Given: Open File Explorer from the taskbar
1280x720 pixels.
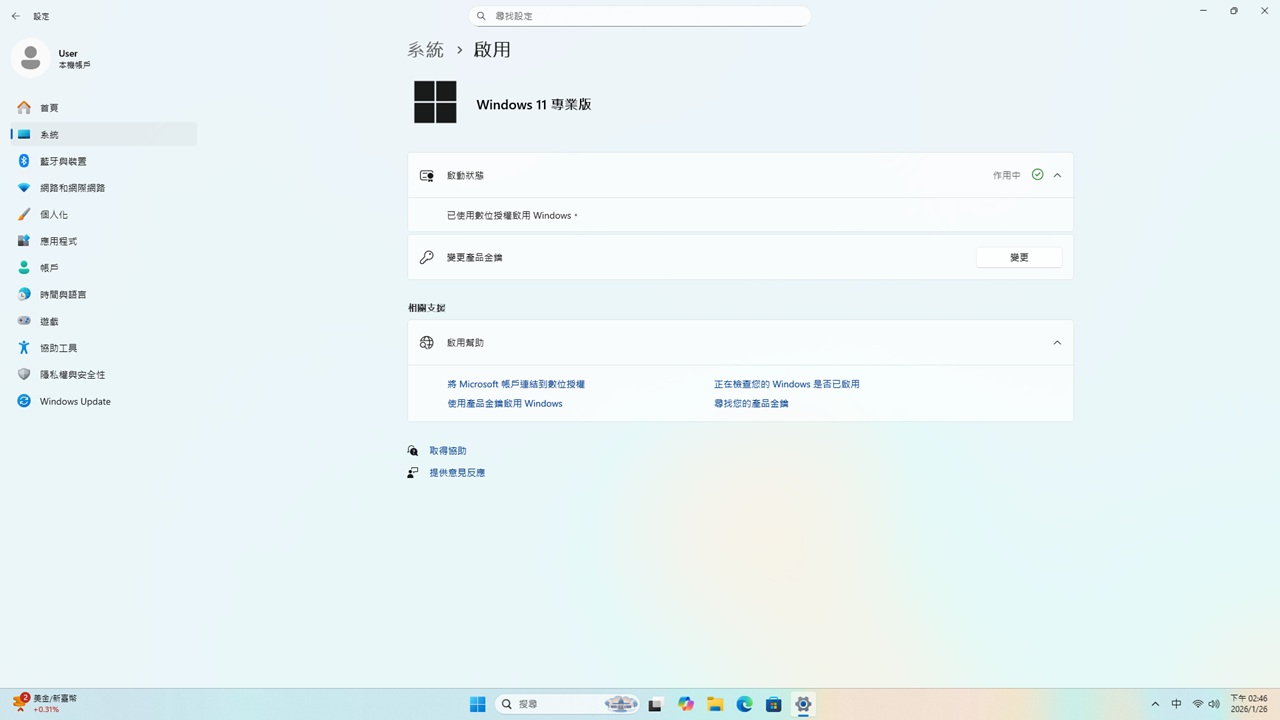Looking at the screenshot, I should 715,704.
